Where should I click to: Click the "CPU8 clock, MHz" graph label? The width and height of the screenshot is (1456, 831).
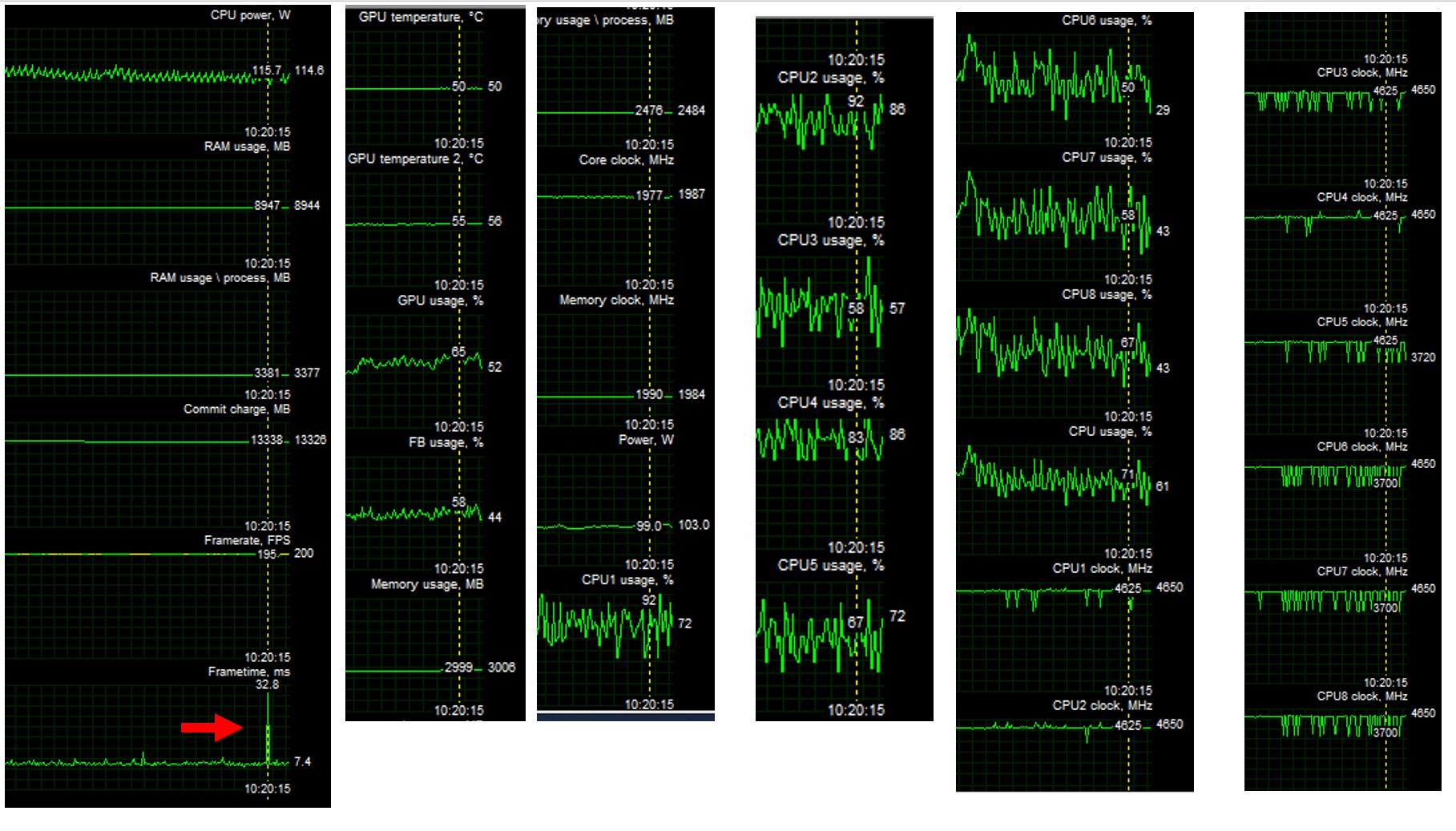click(x=1362, y=696)
